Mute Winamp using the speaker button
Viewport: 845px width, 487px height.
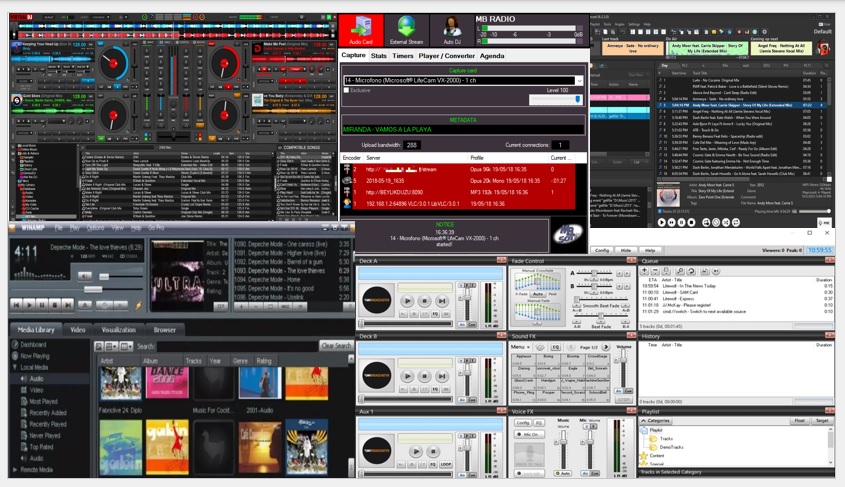click(x=85, y=276)
